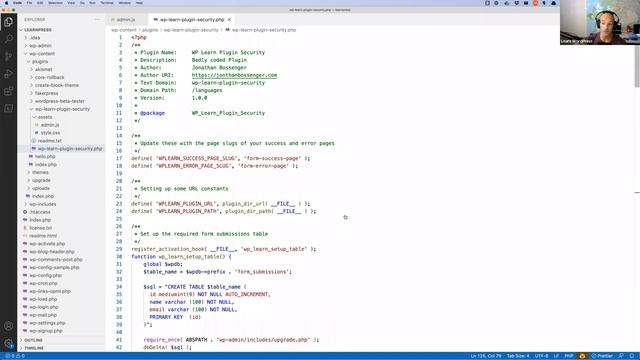Open the Extensions view
This screenshot has height=360, width=640.
8,91
